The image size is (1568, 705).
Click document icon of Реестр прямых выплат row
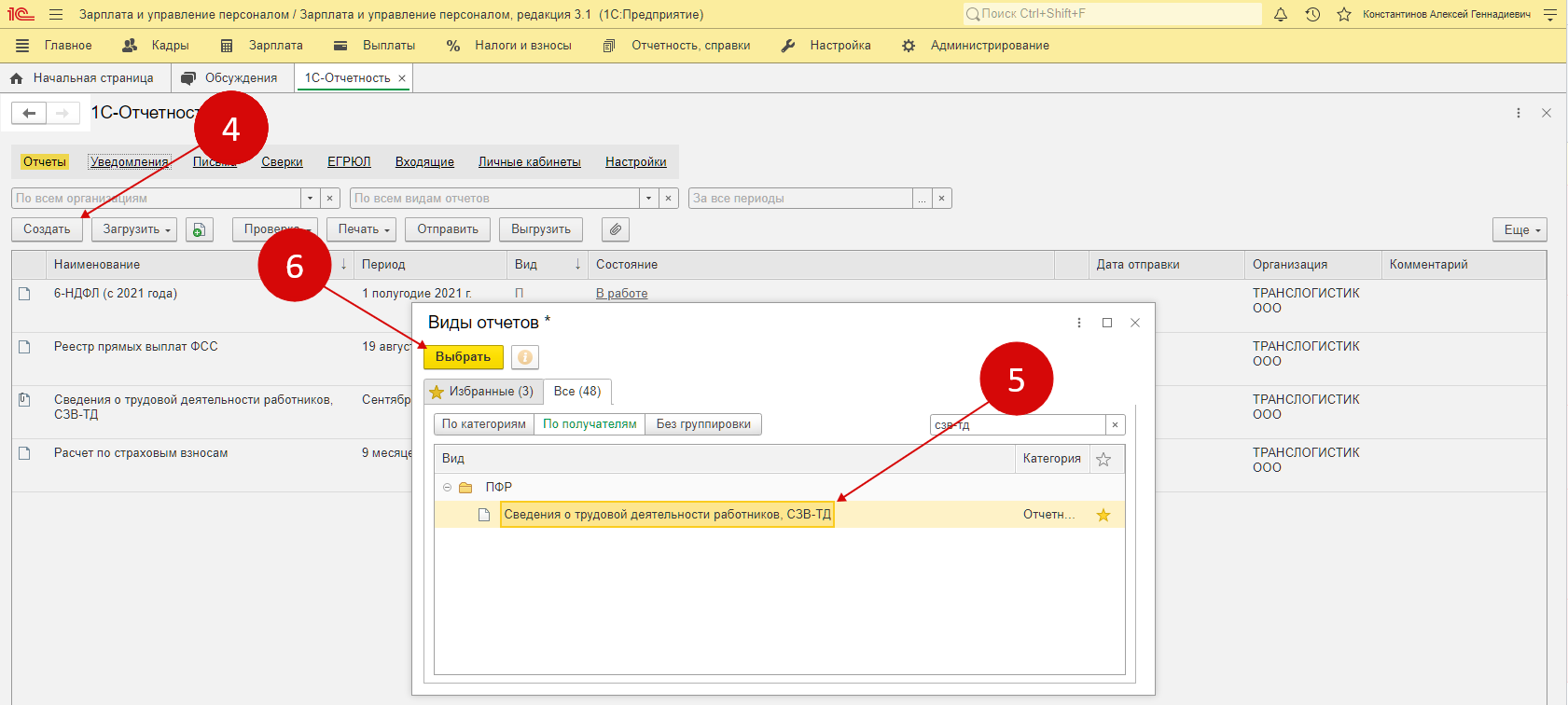[25, 347]
